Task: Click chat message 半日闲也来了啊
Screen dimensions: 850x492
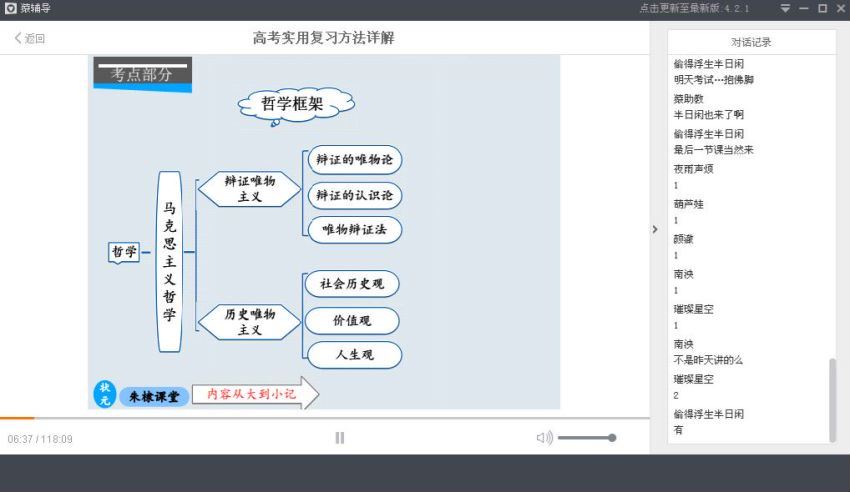Action: point(709,115)
